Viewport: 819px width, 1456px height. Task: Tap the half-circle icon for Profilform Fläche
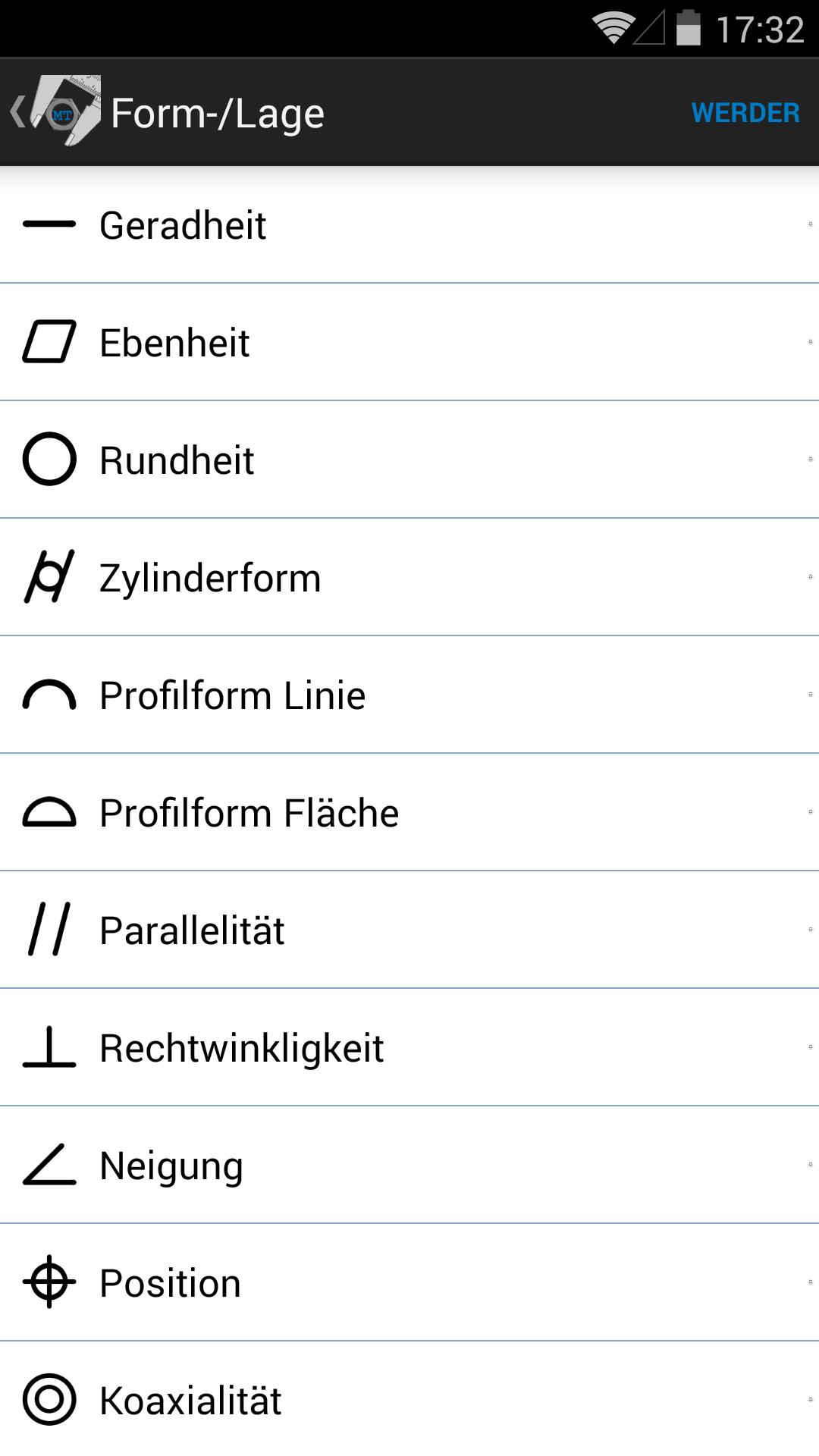click(x=49, y=811)
